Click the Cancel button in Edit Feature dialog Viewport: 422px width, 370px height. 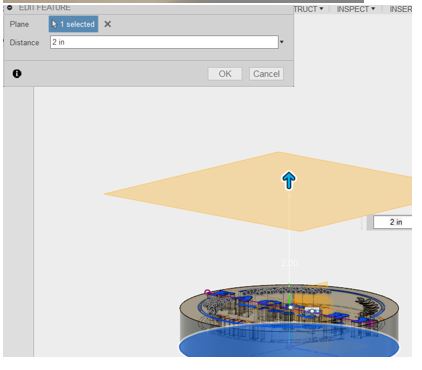point(266,74)
